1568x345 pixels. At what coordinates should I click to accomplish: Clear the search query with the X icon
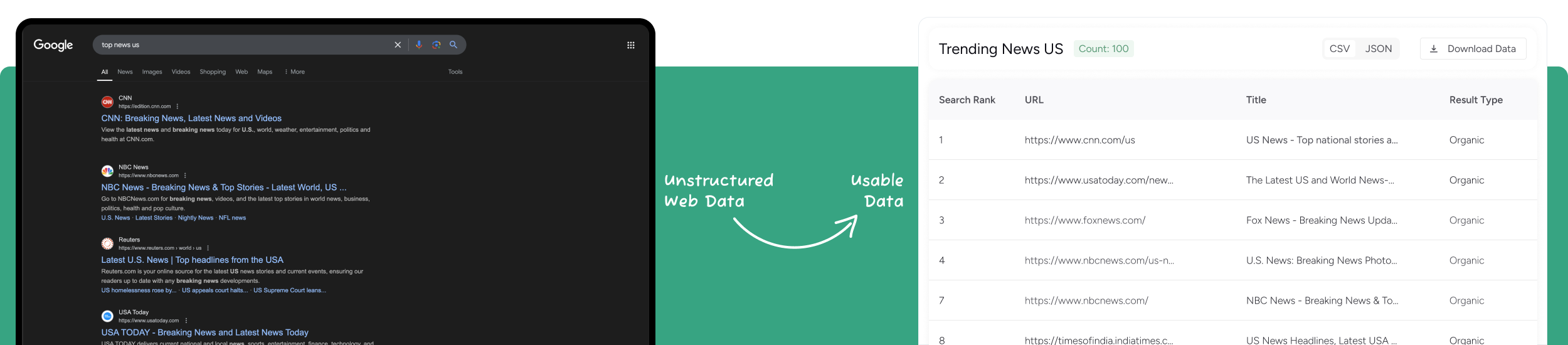pos(398,45)
